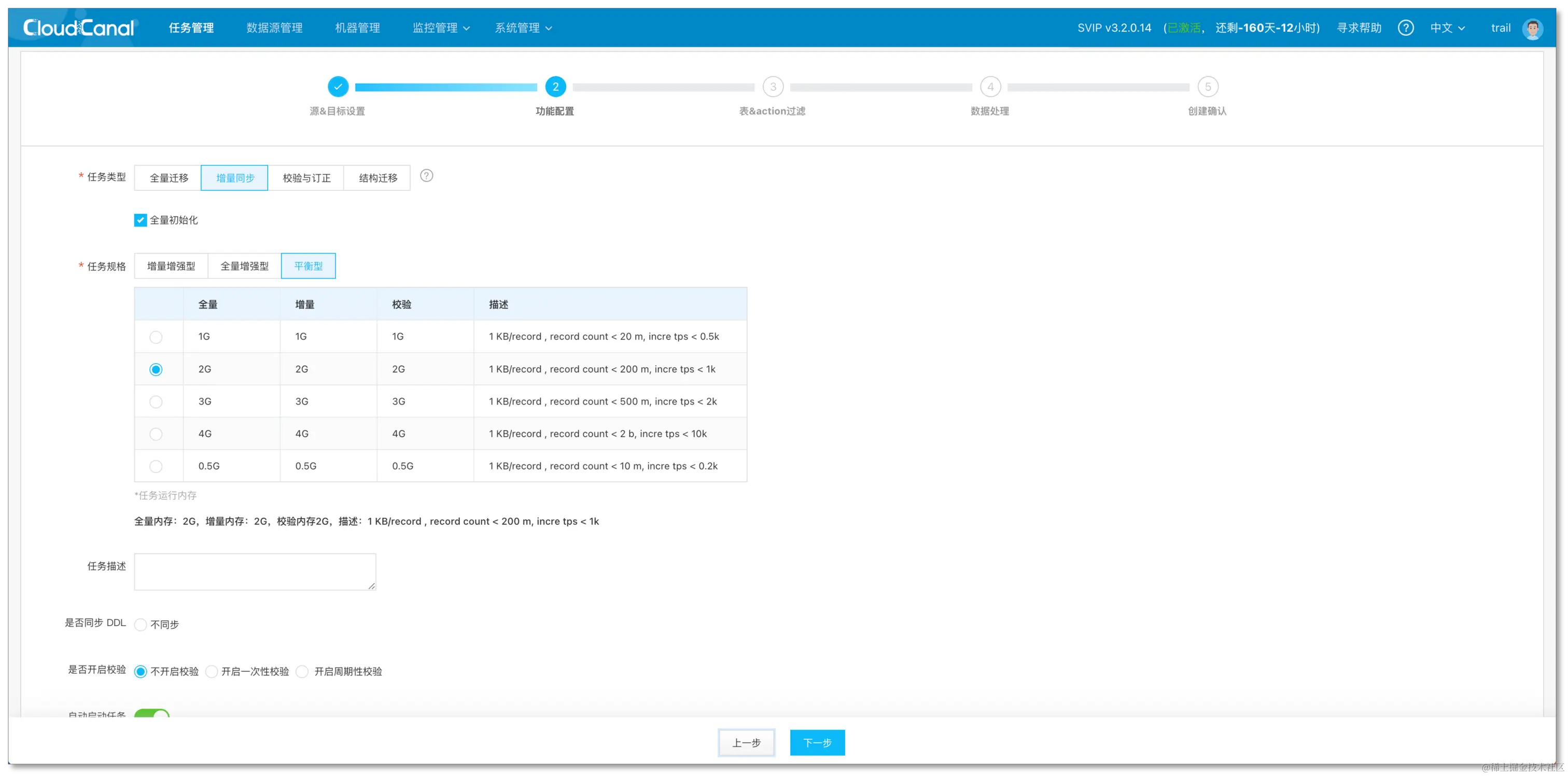Click the 寻求帮助 link
This screenshot has height=776, width=1568.
pos(1359,28)
